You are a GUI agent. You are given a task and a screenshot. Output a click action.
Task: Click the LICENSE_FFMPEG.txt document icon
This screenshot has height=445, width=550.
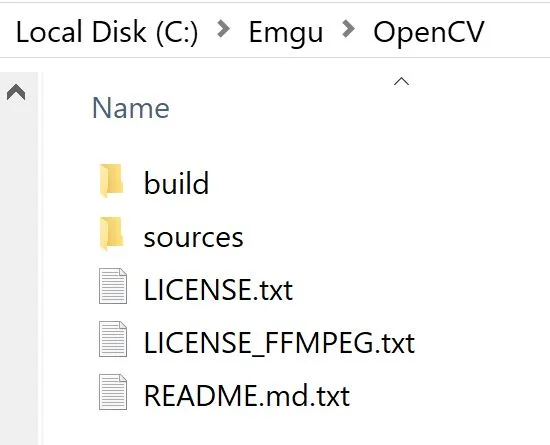[x=113, y=339]
